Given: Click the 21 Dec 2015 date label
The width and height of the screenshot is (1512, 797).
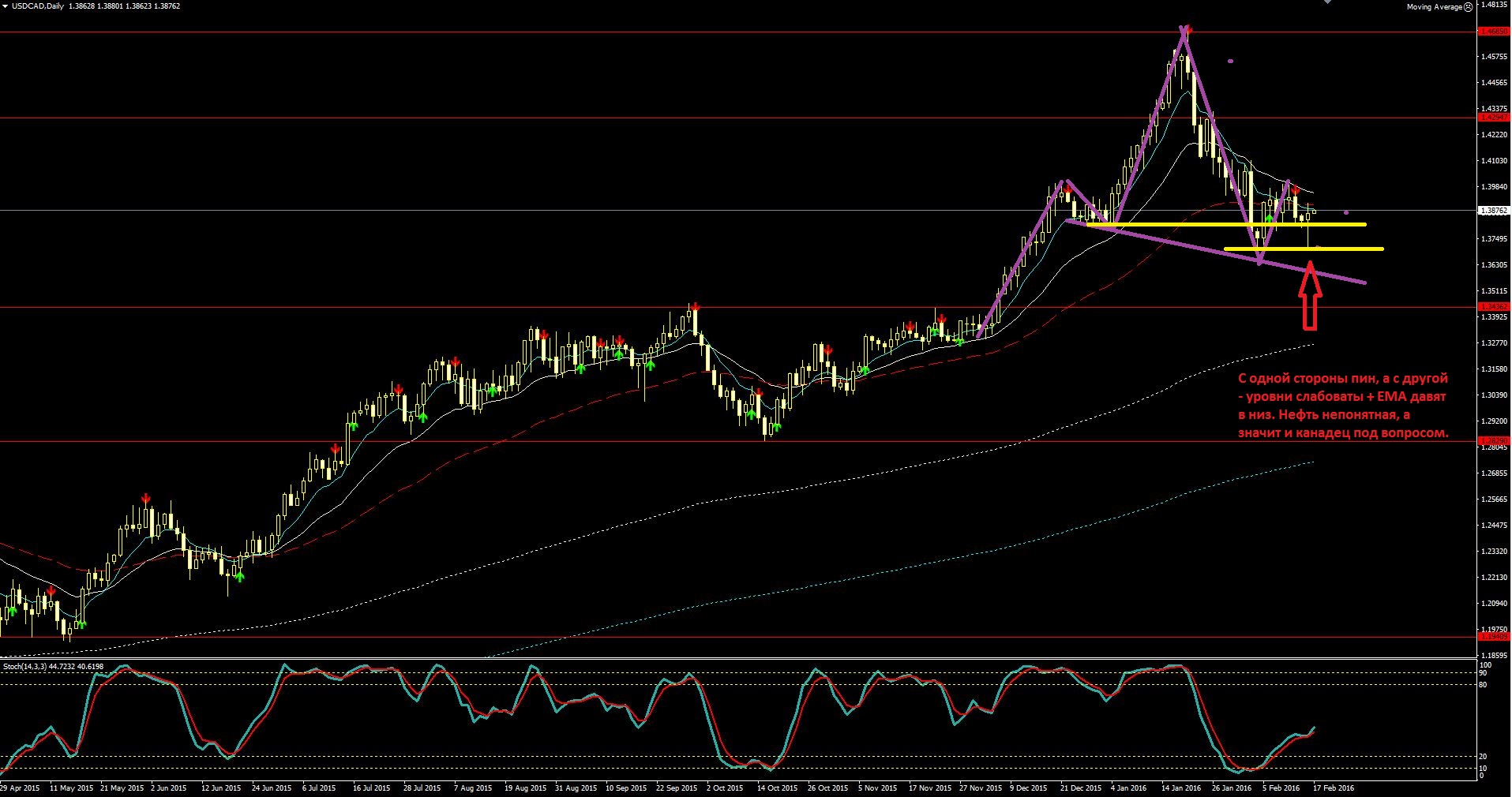Looking at the screenshot, I should (x=1081, y=788).
